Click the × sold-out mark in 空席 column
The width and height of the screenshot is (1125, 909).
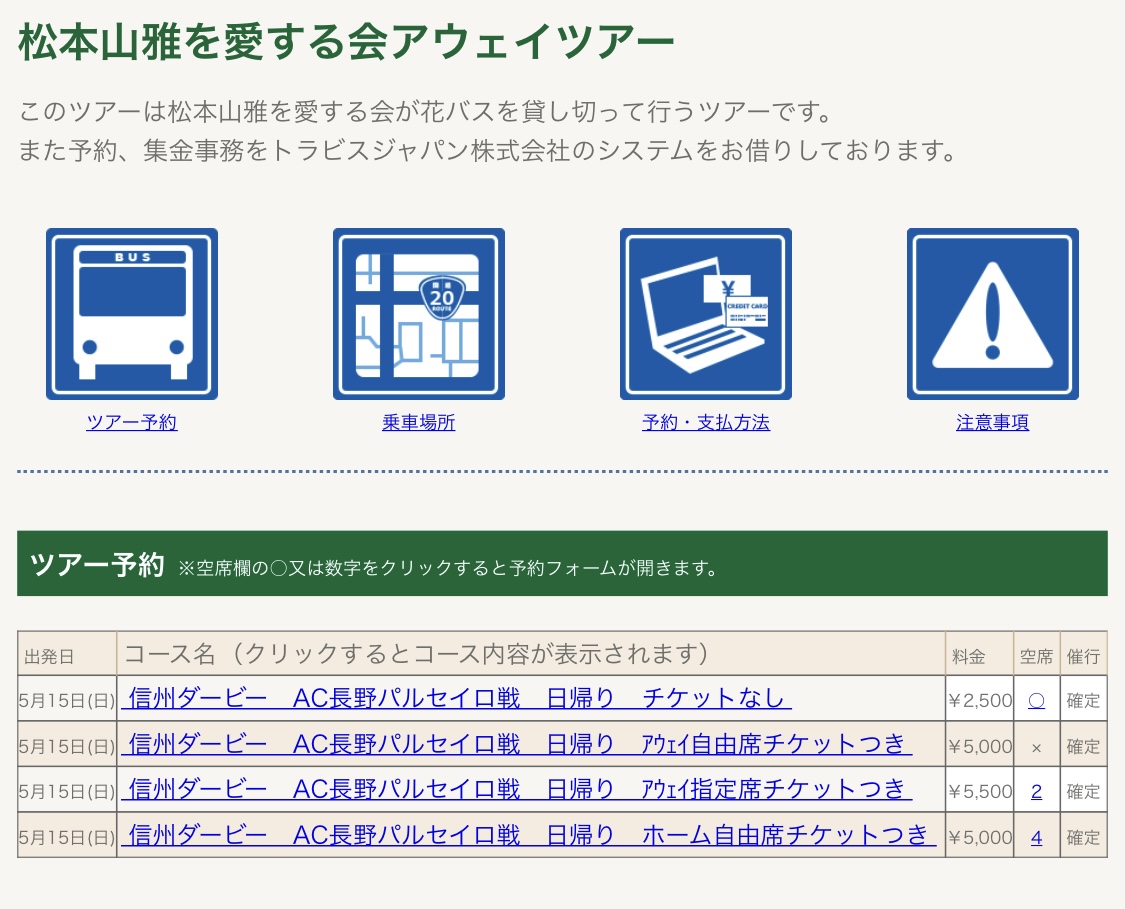click(1036, 748)
